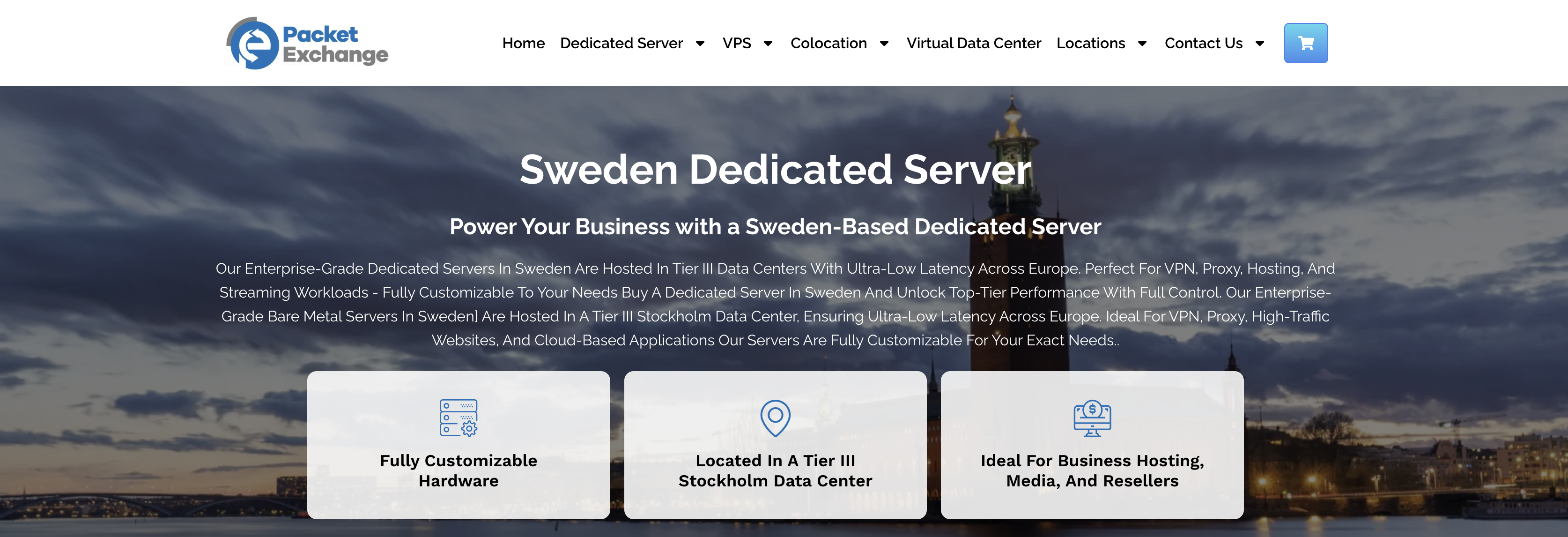
Task: Open the Dedicated Server menu item
Action: 621,43
